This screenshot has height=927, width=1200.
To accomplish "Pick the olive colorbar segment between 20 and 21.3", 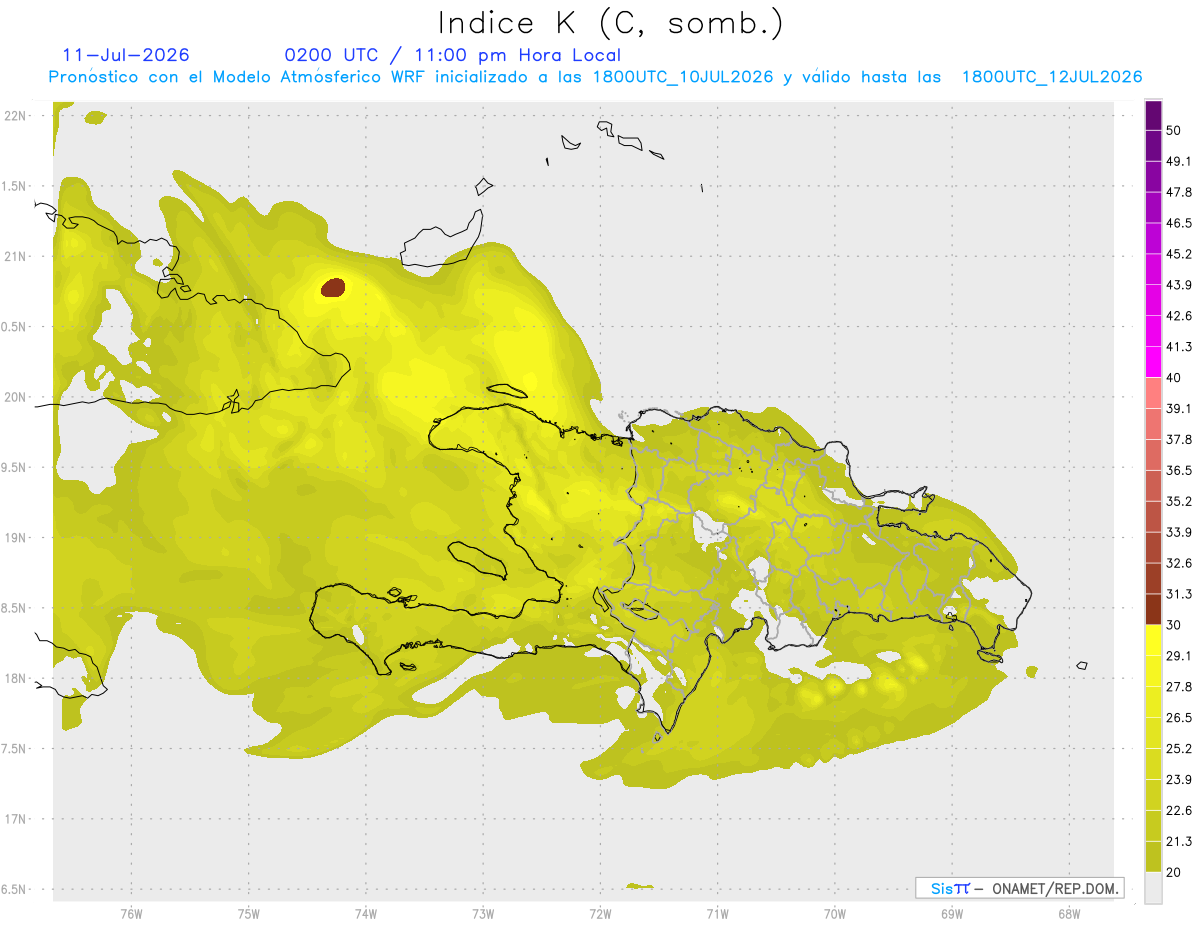I will [x=1153, y=857].
